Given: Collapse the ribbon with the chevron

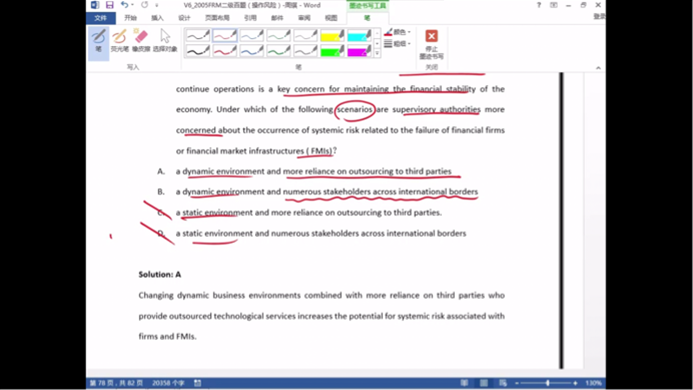Looking at the screenshot, I should click(x=598, y=68).
